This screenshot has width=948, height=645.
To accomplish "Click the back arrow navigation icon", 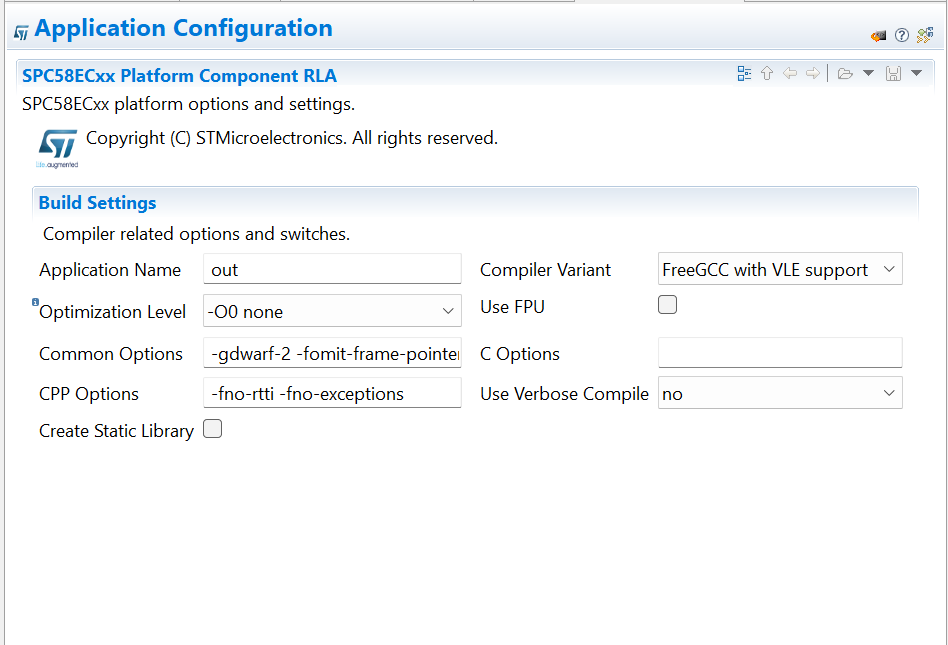I will click(x=790, y=73).
